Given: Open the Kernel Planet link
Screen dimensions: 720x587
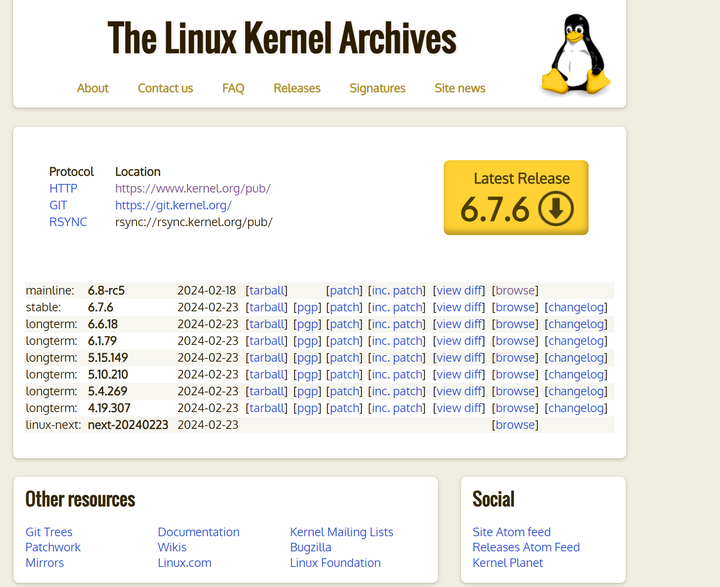Looking at the screenshot, I should tap(507, 563).
